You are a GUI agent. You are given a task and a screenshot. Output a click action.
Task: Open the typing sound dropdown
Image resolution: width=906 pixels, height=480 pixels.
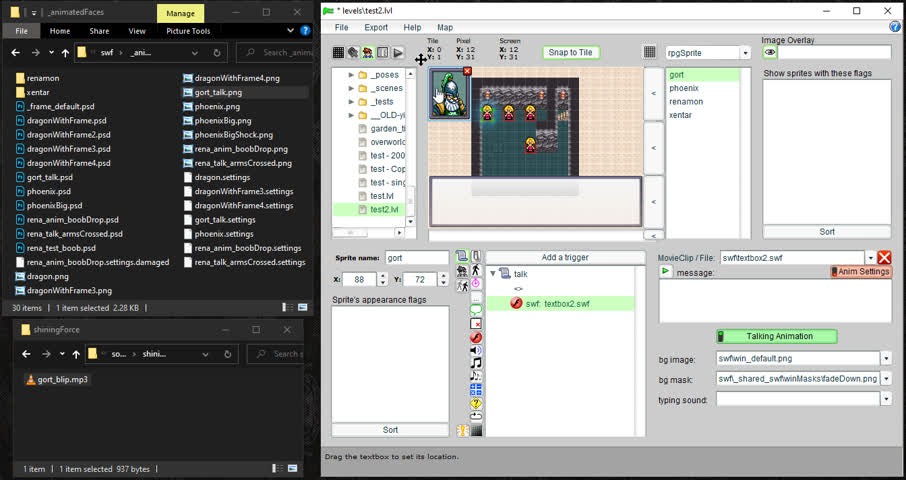click(886, 399)
